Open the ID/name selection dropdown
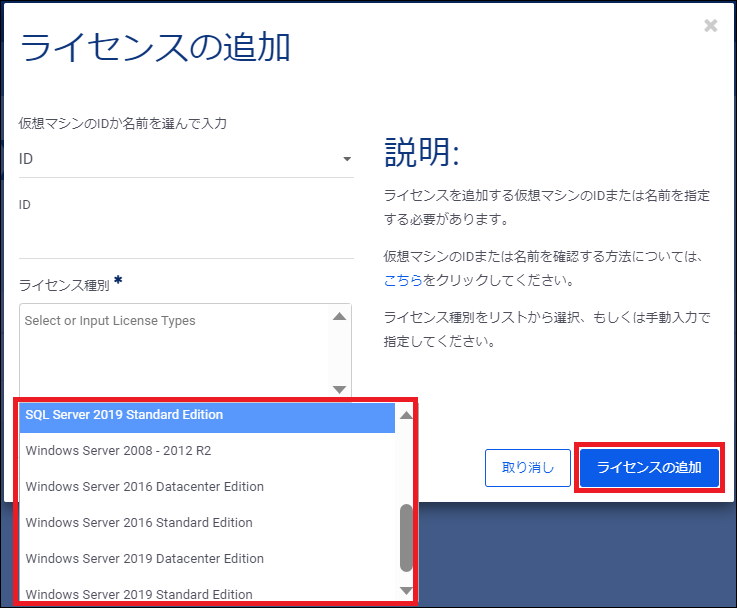This screenshot has width=737, height=608. pos(186,159)
